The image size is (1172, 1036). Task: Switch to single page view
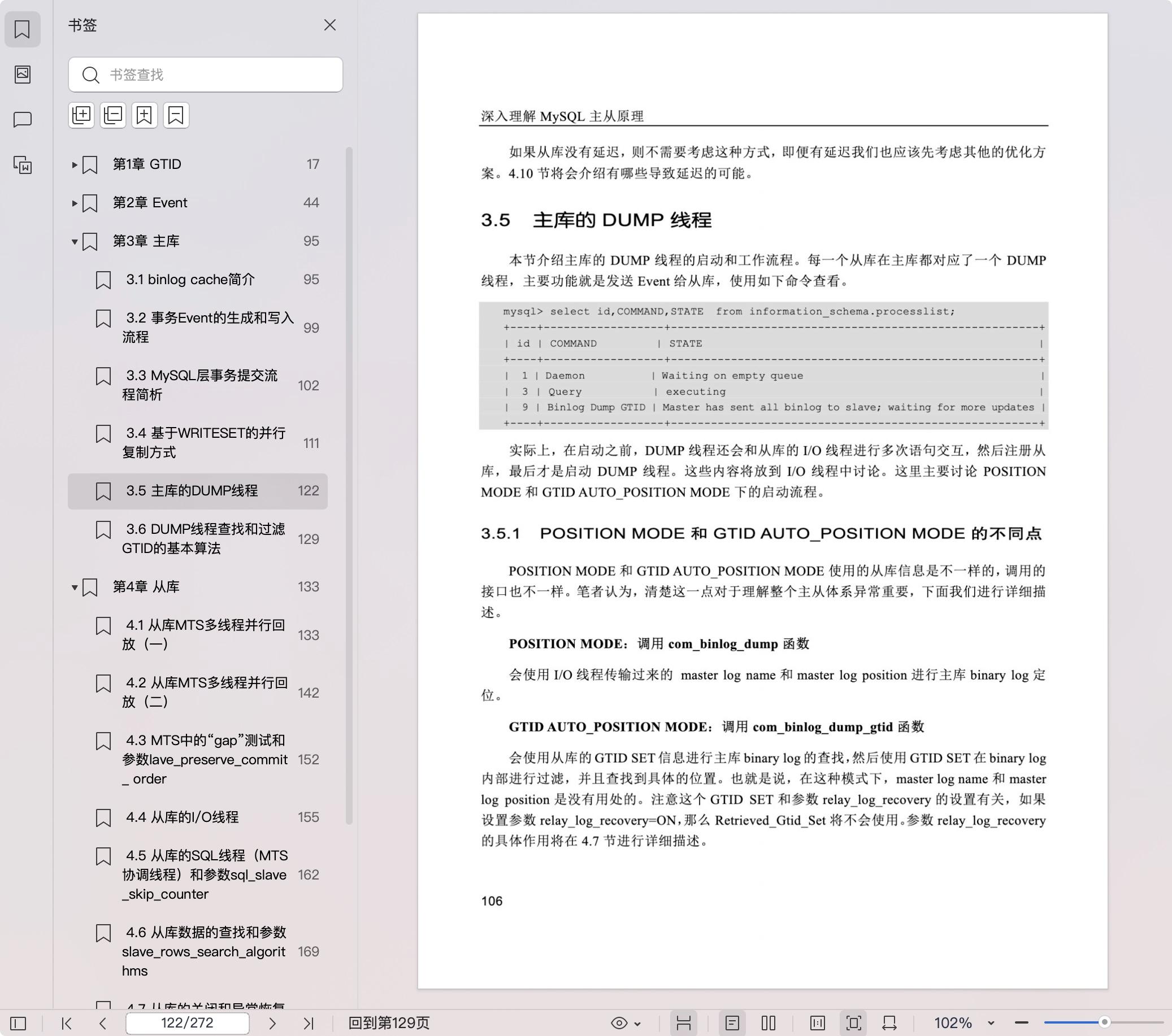[732, 1023]
